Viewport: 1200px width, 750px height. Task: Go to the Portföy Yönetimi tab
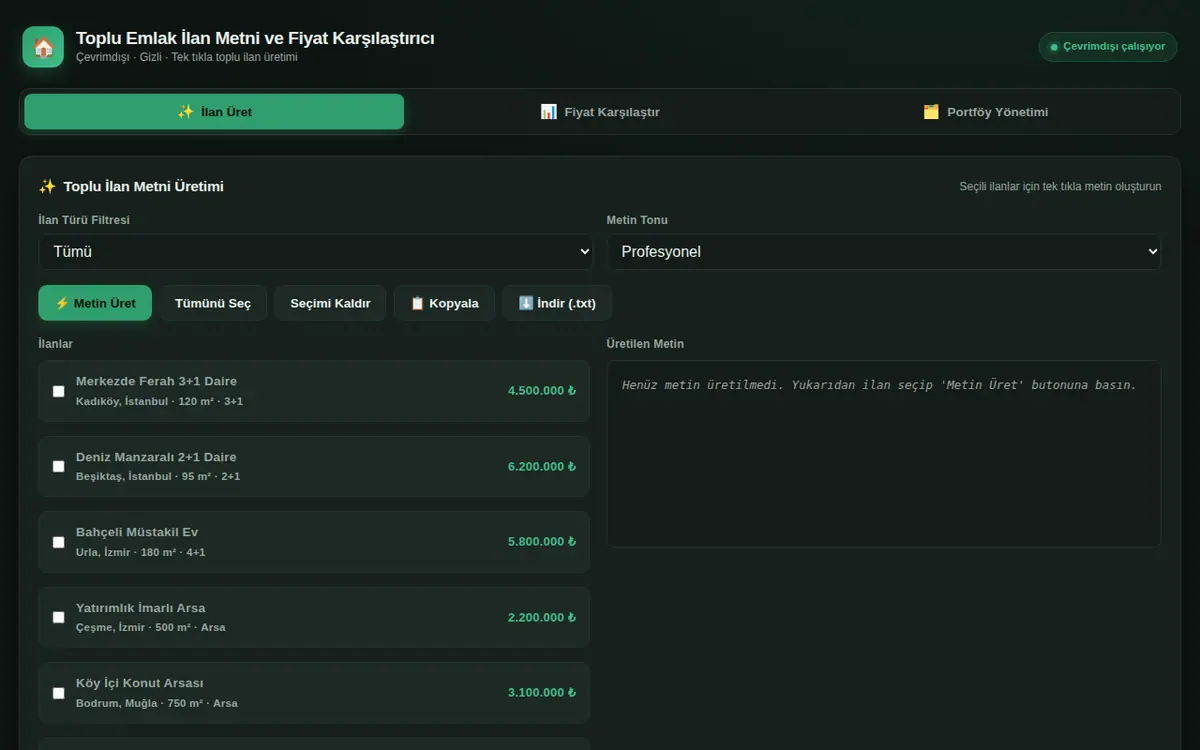coord(986,112)
